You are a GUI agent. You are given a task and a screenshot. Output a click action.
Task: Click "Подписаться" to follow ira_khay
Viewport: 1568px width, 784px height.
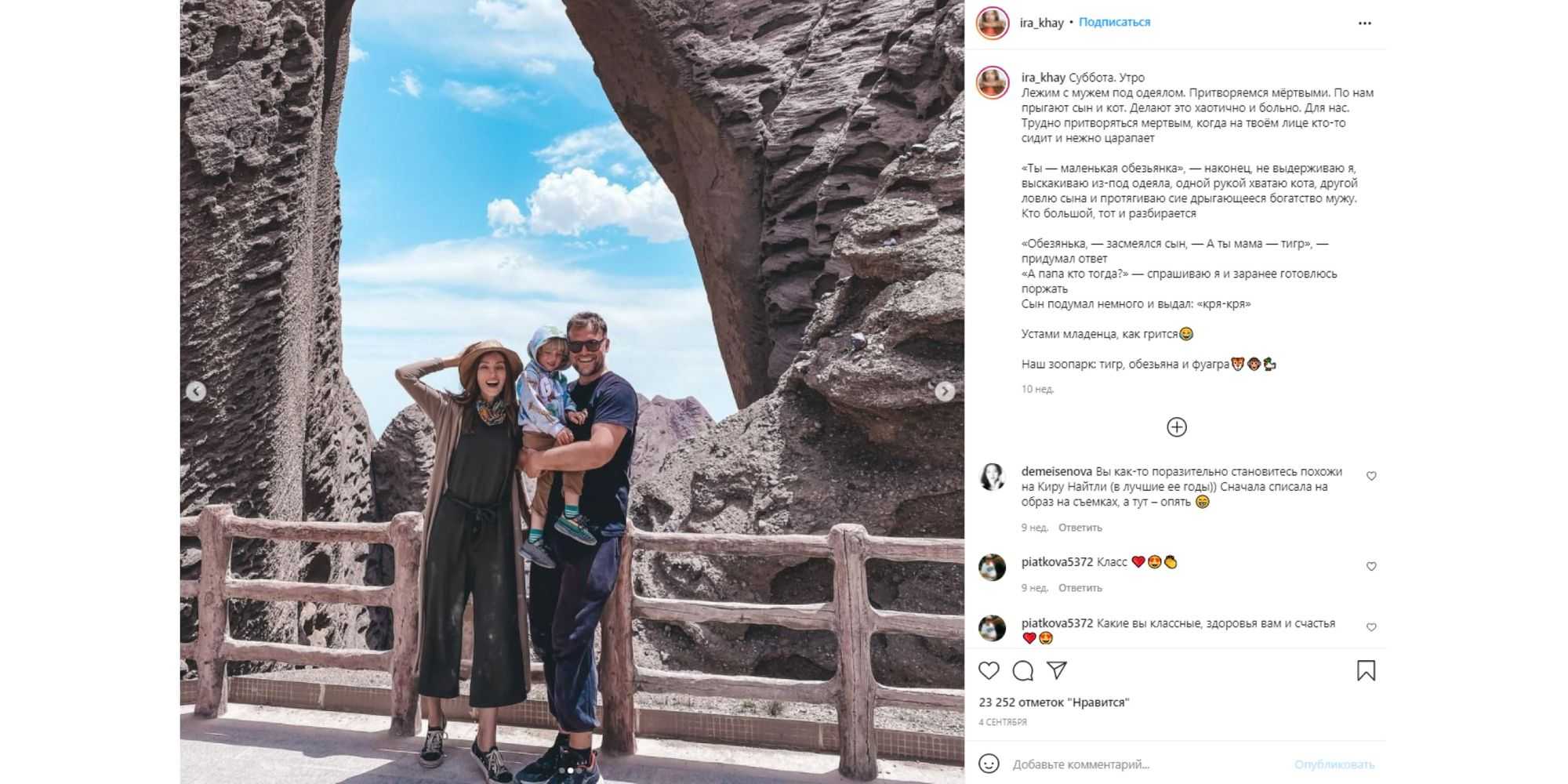(1114, 23)
